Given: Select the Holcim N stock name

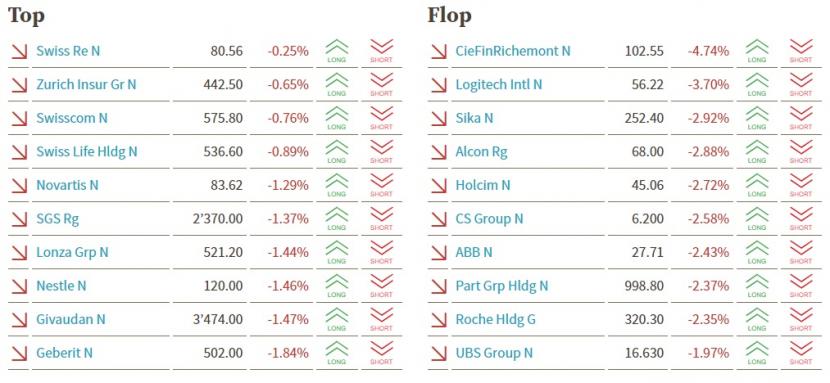Looking at the screenshot, I should [x=483, y=185].
